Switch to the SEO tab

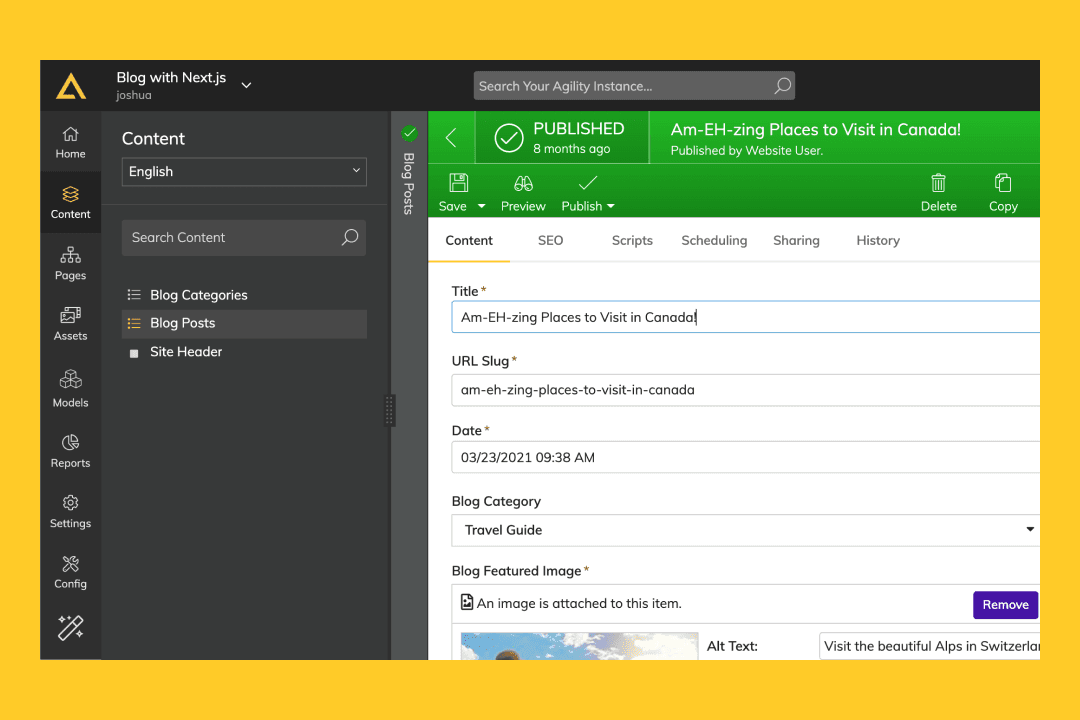(x=550, y=240)
